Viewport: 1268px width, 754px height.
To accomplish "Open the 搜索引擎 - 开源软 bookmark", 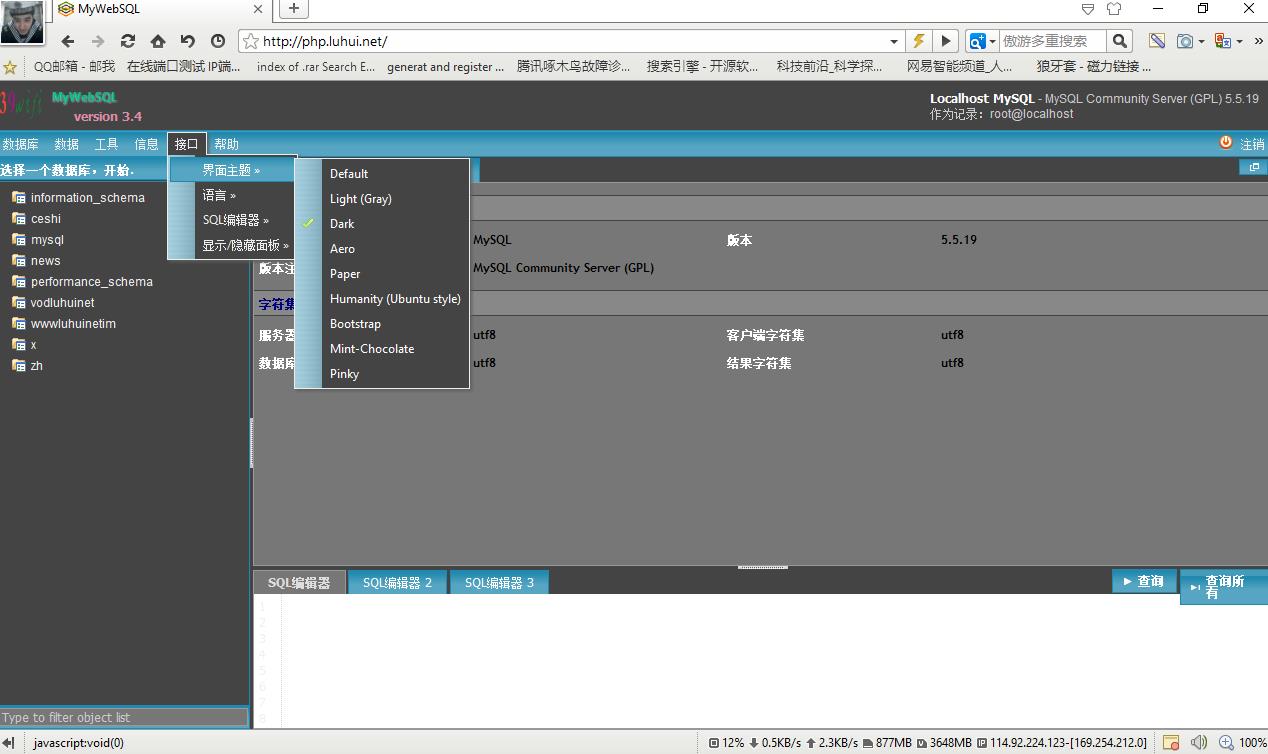I will tap(702, 67).
